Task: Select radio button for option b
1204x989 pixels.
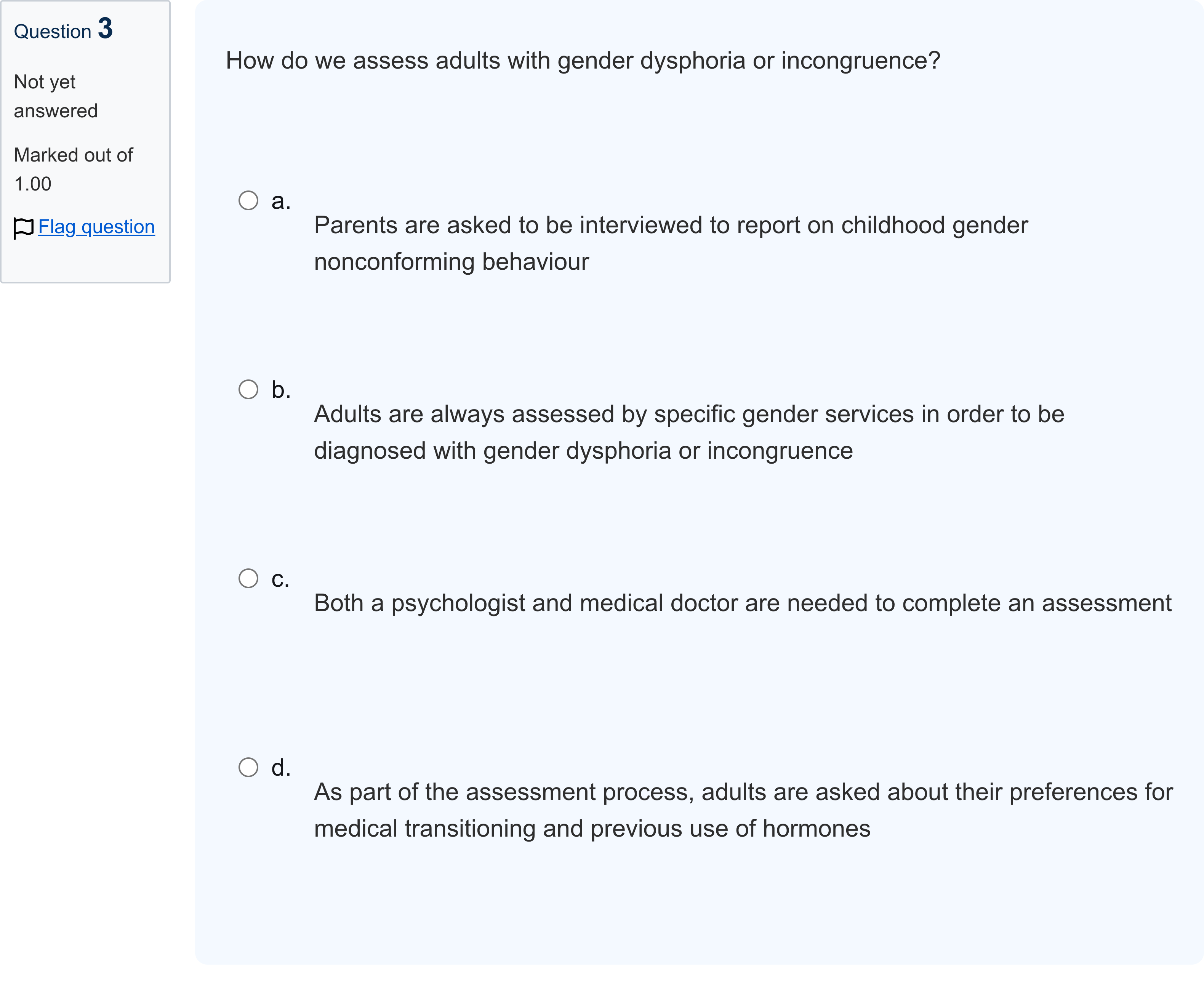Action: pyautogui.click(x=248, y=390)
